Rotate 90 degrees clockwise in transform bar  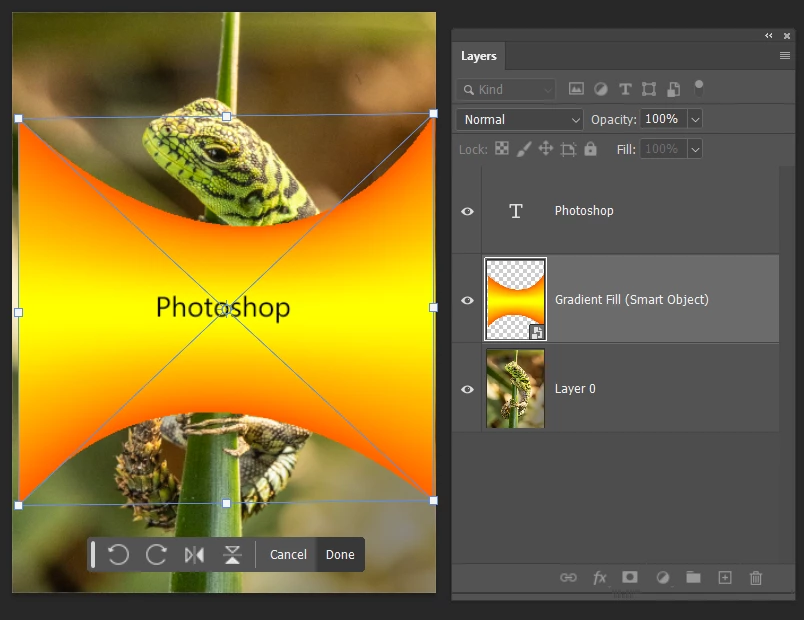[x=156, y=554]
